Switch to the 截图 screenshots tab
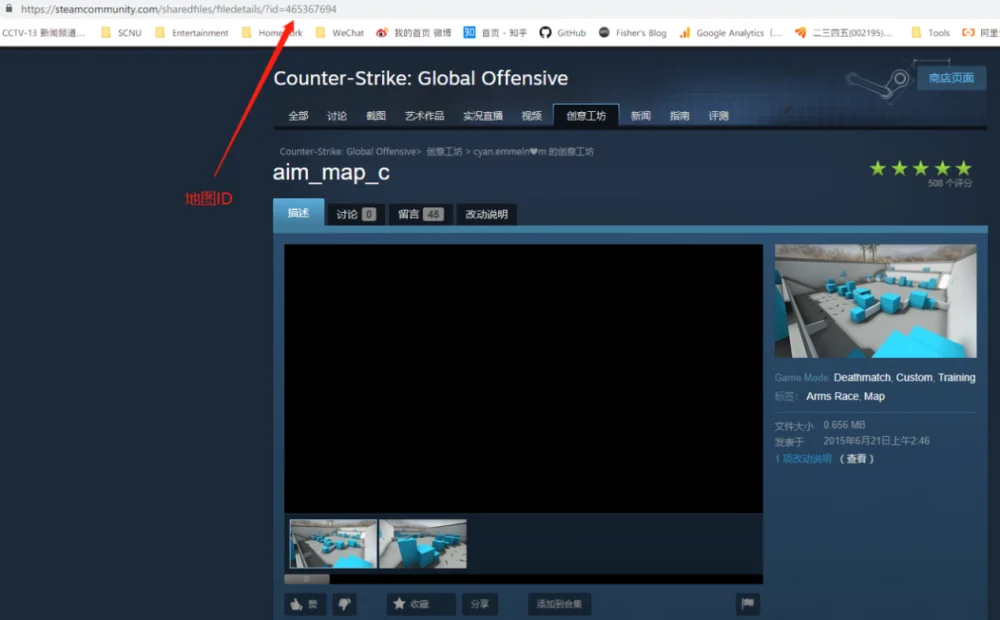The width and height of the screenshot is (1000, 620). tap(376, 115)
